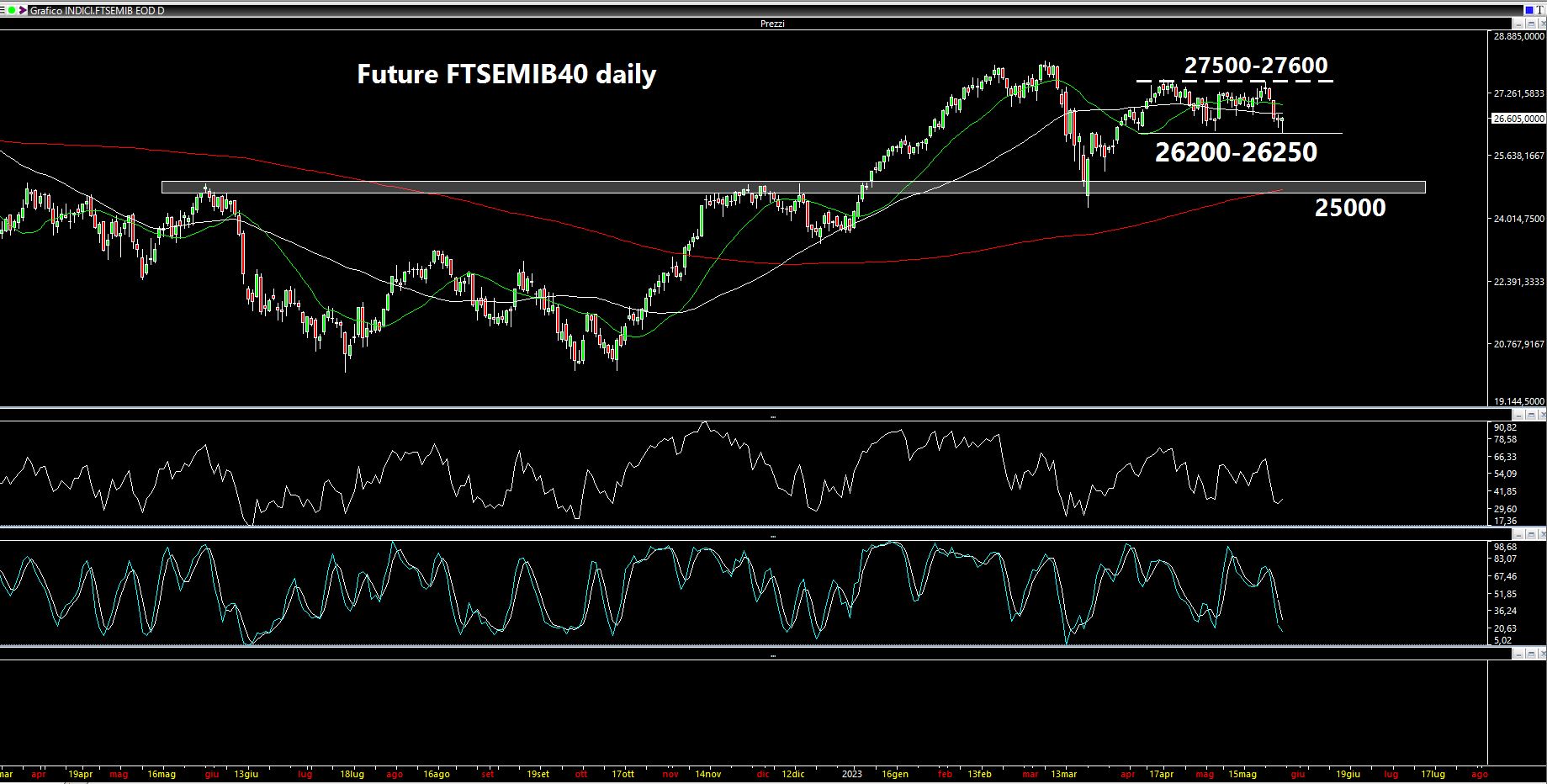
Task: Click the 19.144,5000 price axis value
Action: pyautogui.click(x=1519, y=401)
